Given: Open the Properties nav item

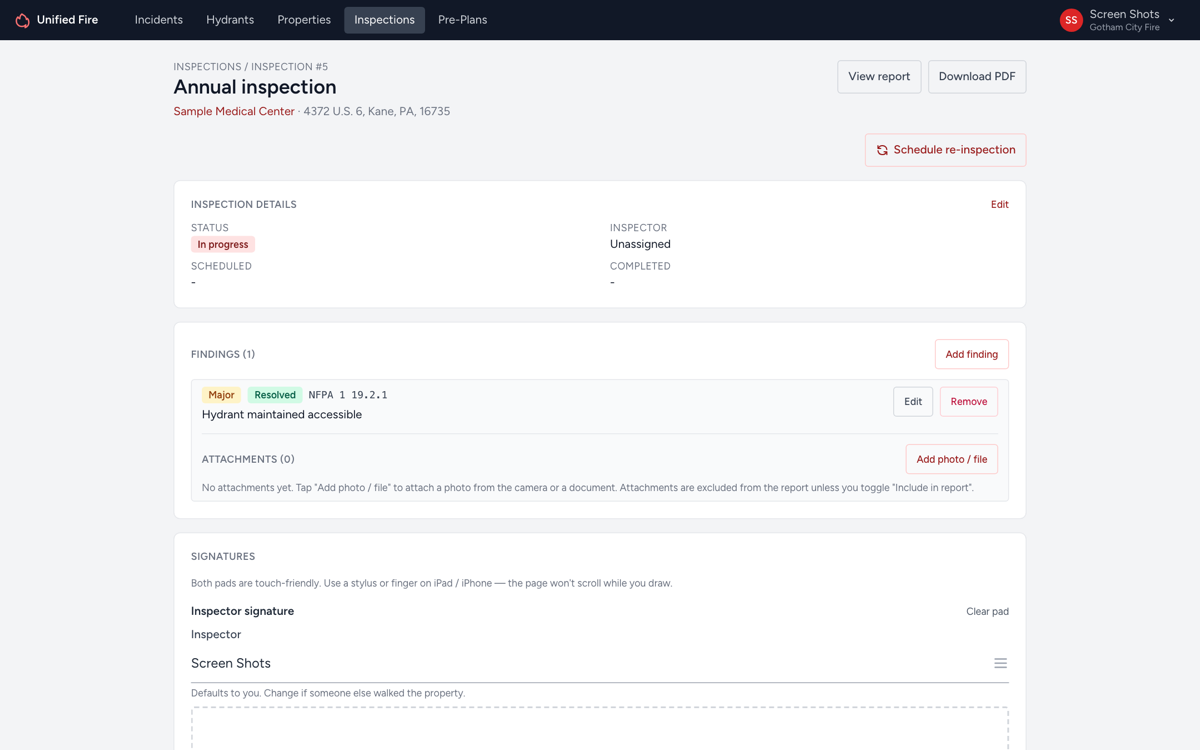Looking at the screenshot, I should click(304, 20).
